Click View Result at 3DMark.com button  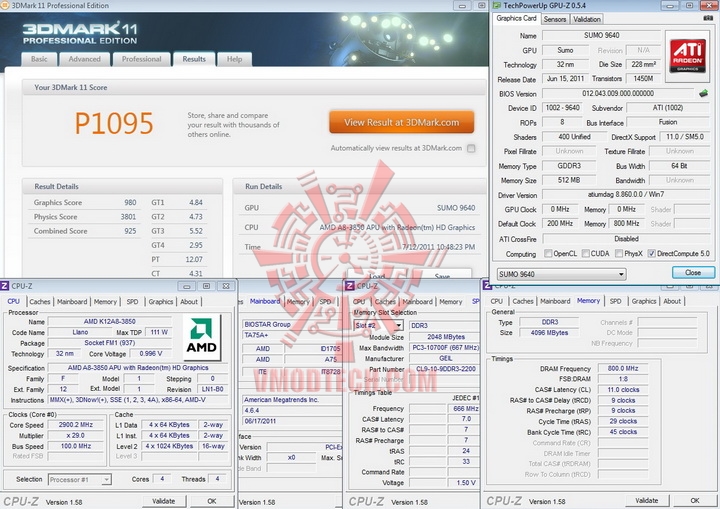tap(401, 122)
